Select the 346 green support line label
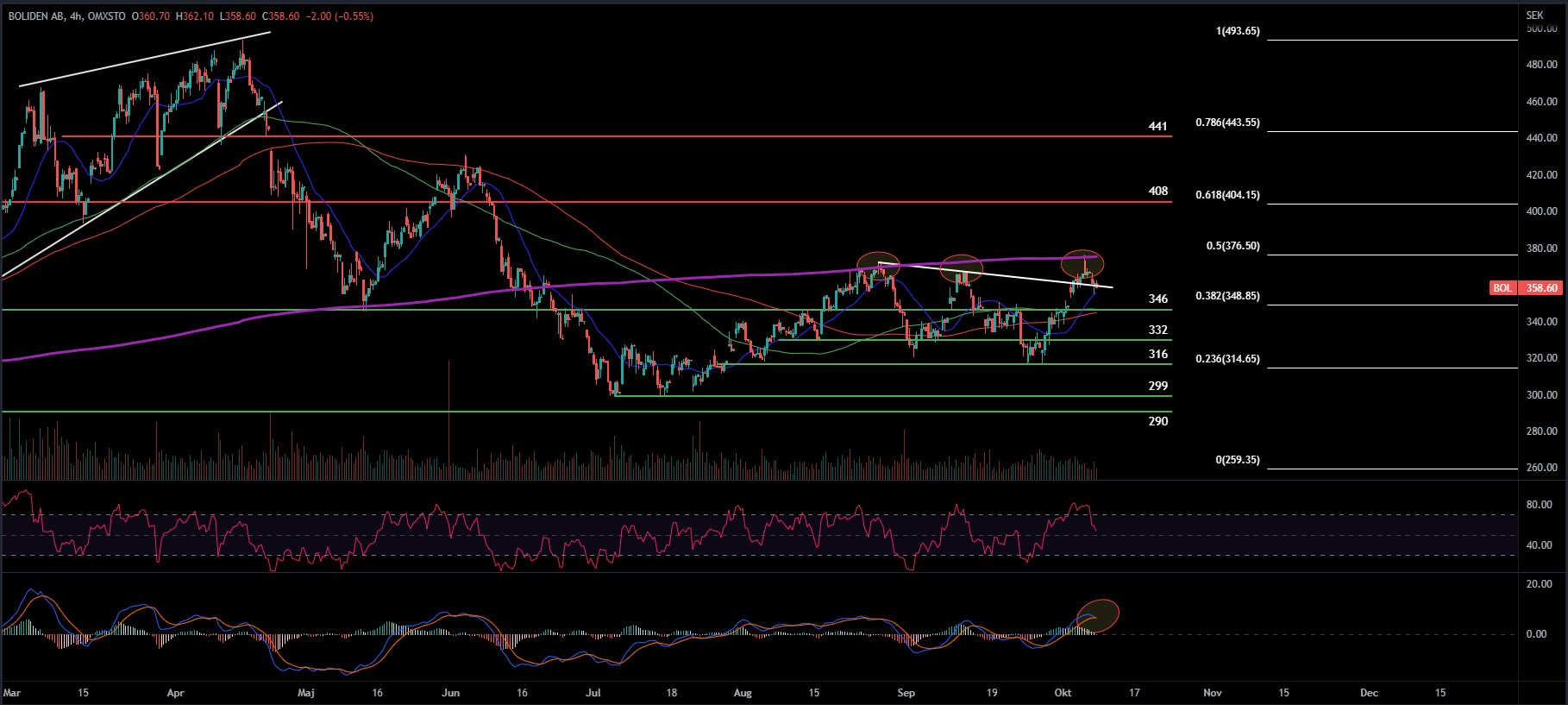Viewport: 1568px width, 705px height. 1157,299
